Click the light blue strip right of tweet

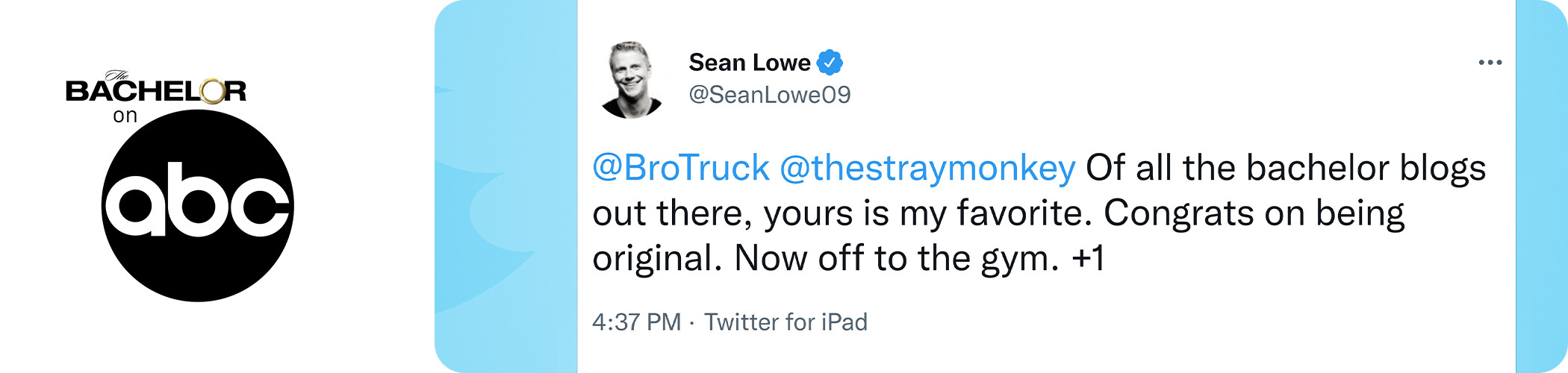coord(1541,186)
